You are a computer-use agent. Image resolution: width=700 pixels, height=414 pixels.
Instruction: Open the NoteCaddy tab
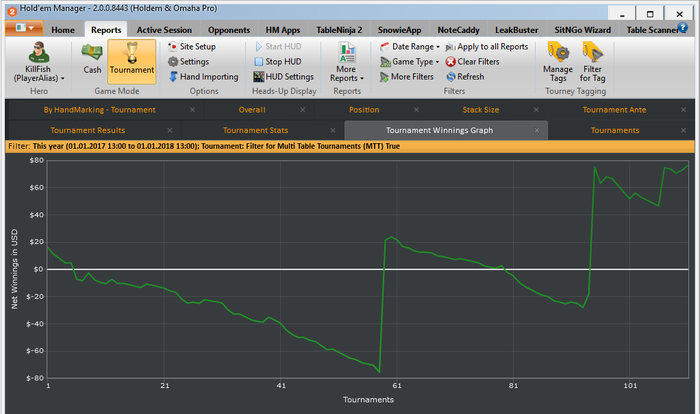tap(458, 30)
